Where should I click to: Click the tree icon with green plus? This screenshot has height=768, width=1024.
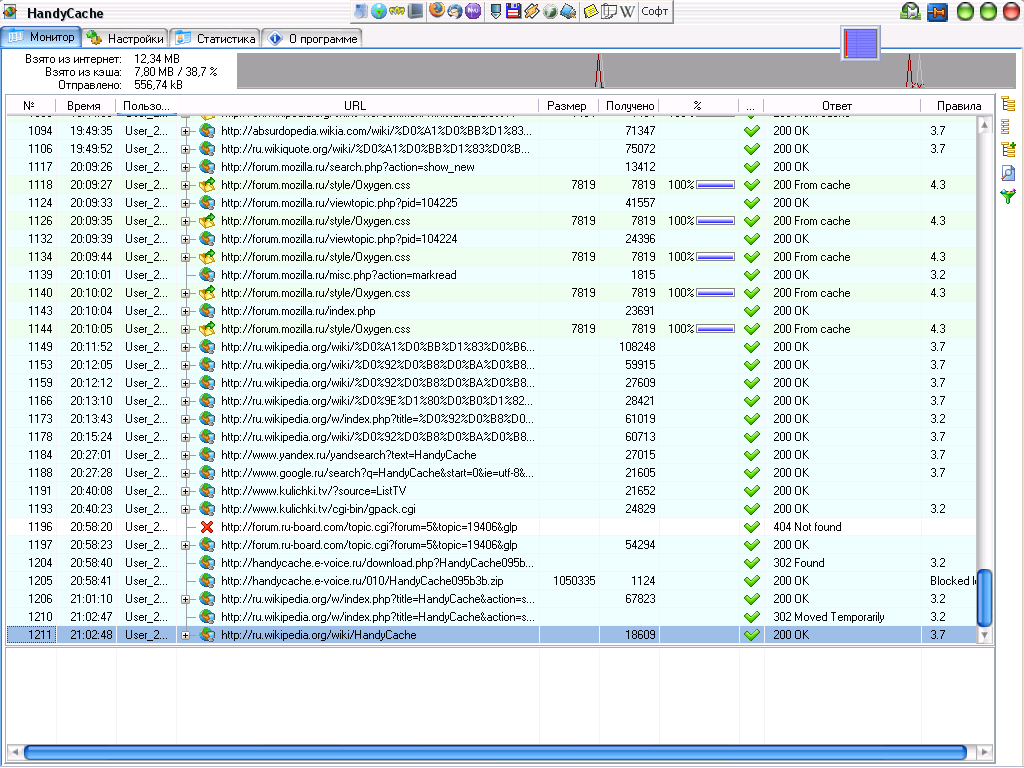pos(1008,150)
